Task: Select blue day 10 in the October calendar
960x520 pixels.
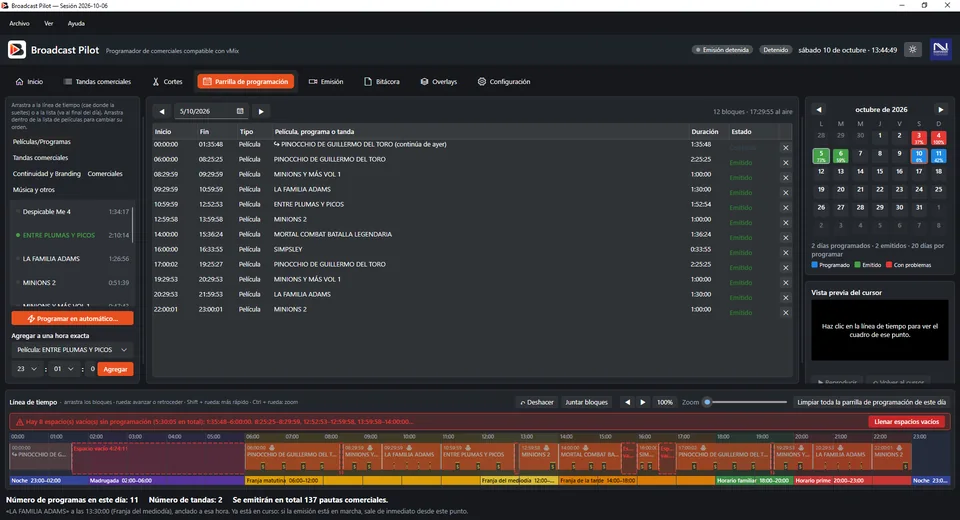Action: click(x=918, y=156)
